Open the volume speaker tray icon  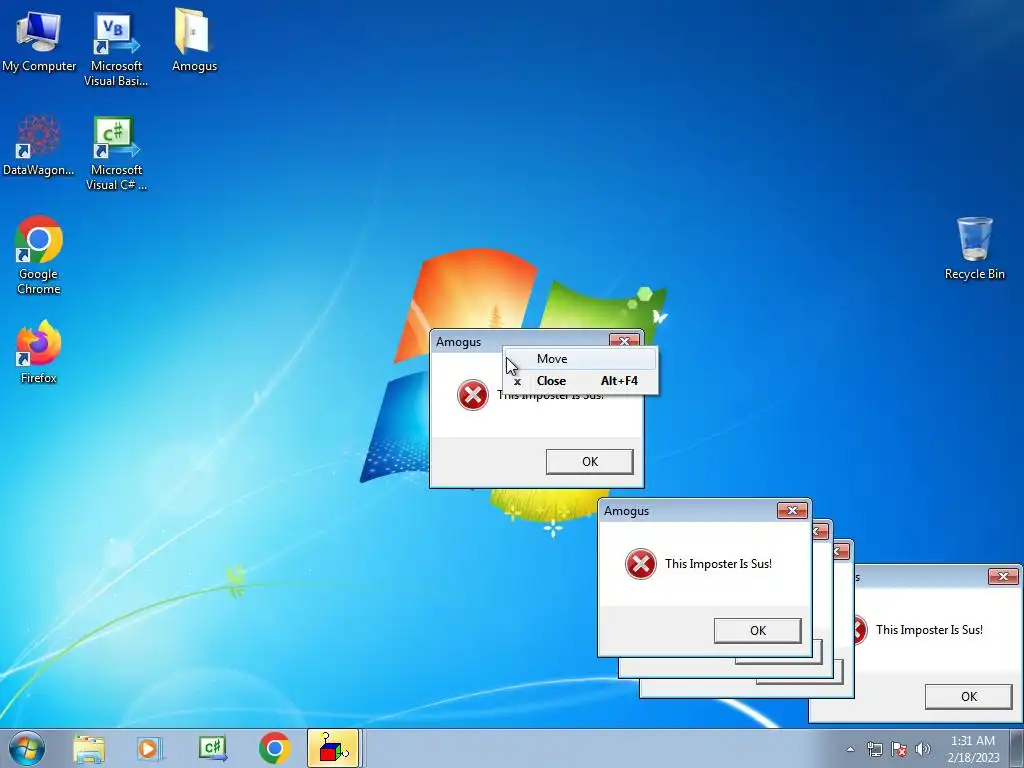coord(923,749)
